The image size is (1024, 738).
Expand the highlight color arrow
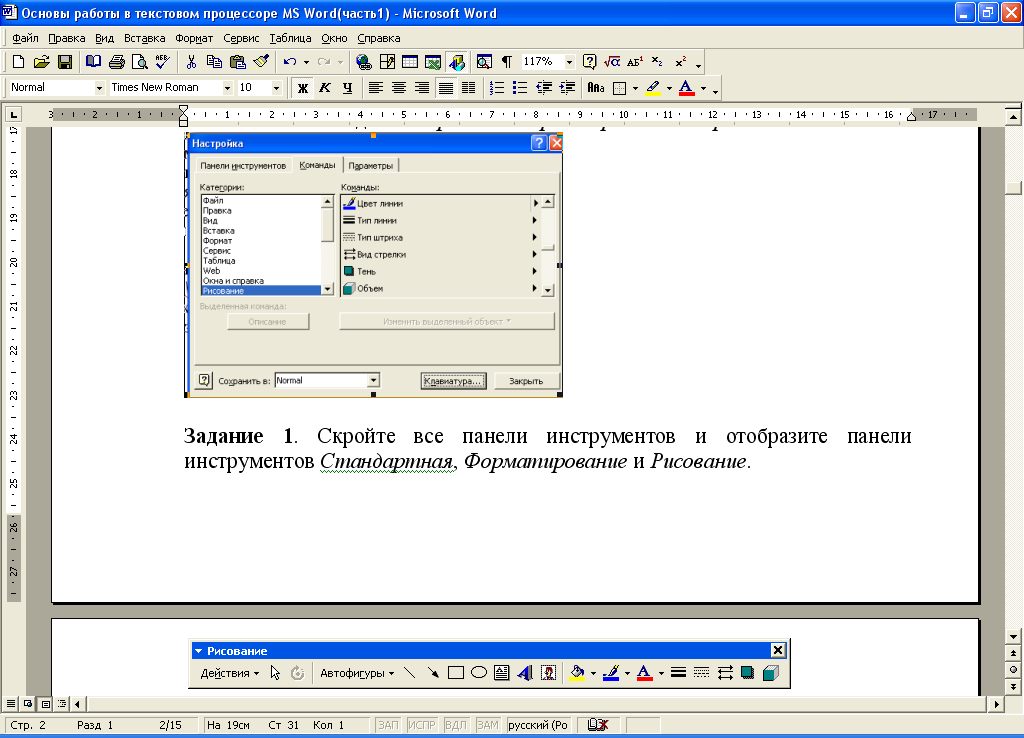point(669,88)
